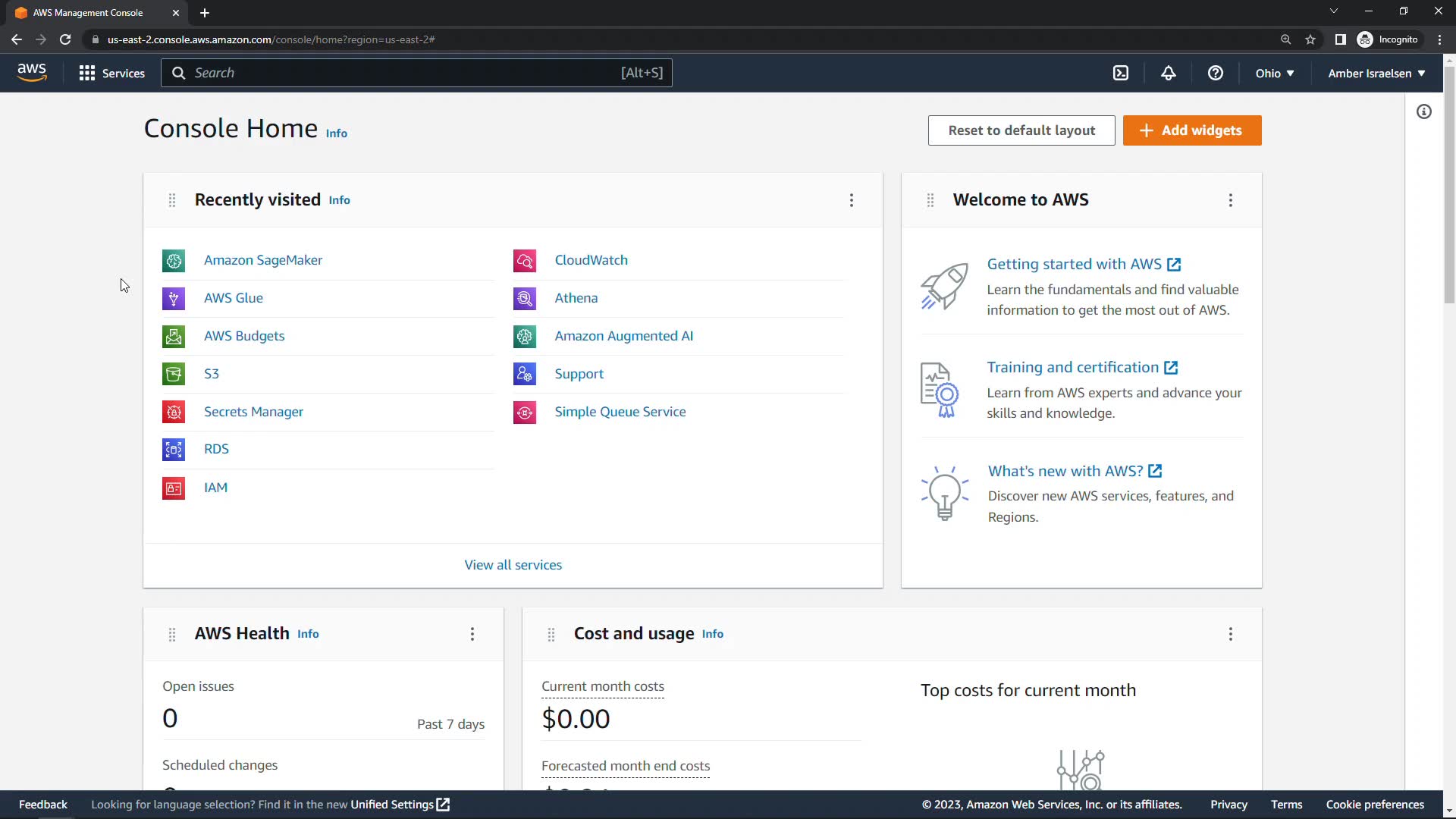Open the Services menu

click(112, 74)
